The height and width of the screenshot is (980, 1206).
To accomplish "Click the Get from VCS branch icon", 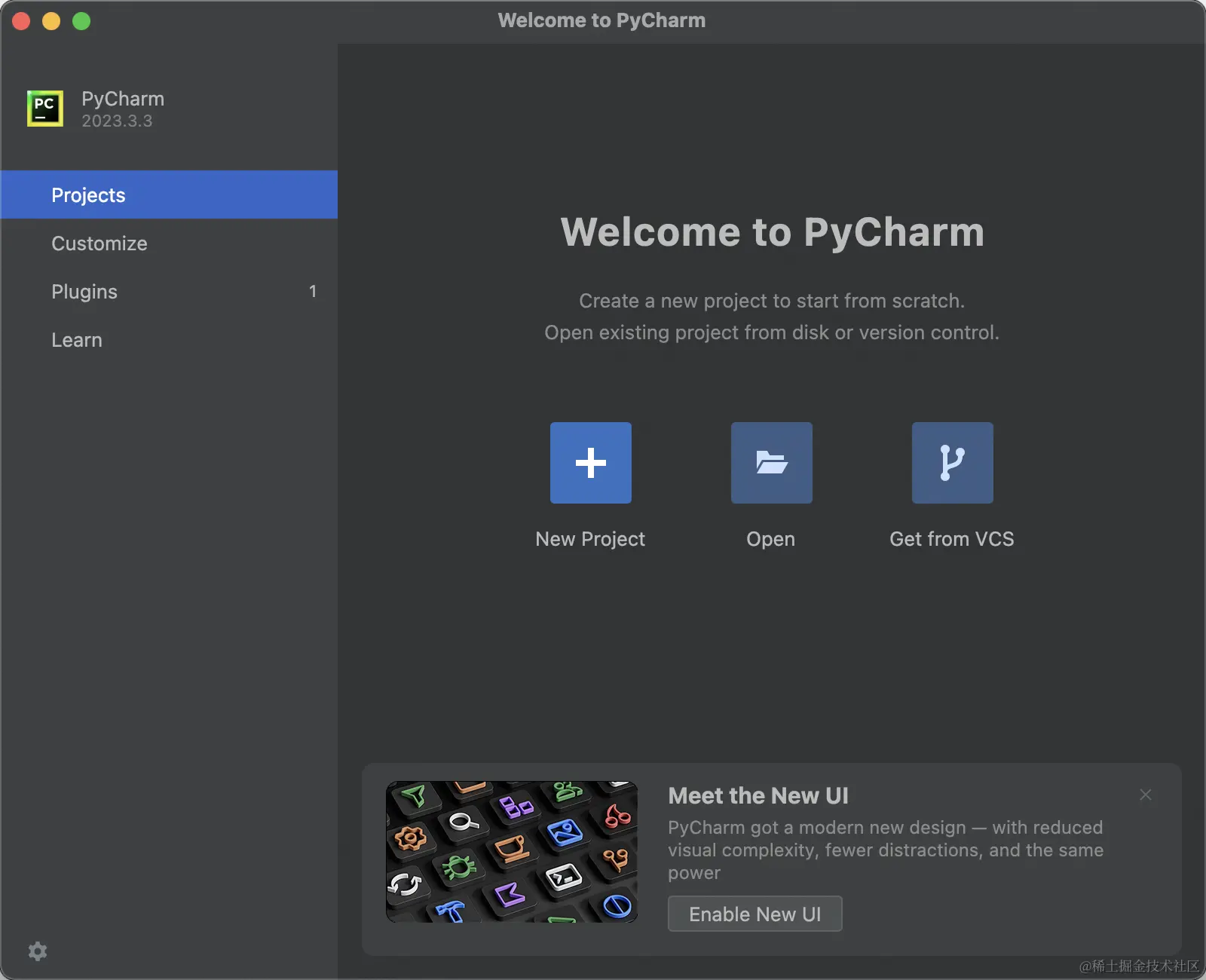I will tap(953, 463).
